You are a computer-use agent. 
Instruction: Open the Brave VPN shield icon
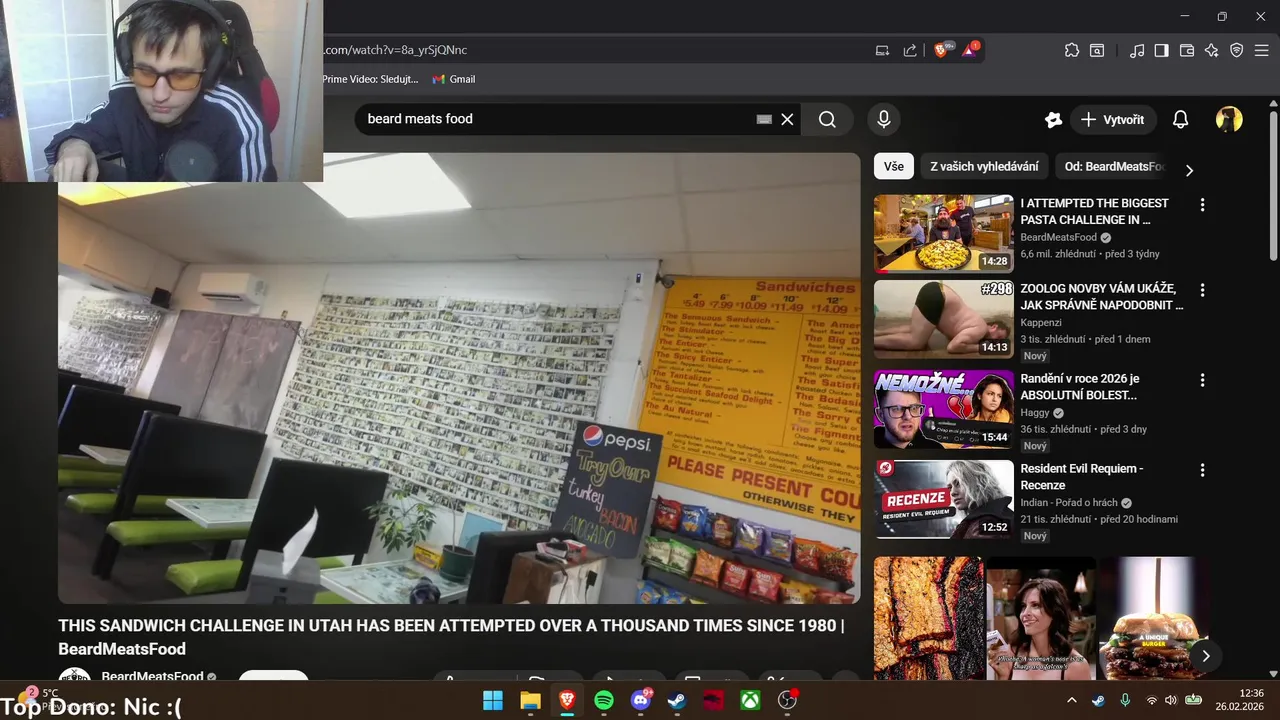click(1237, 50)
